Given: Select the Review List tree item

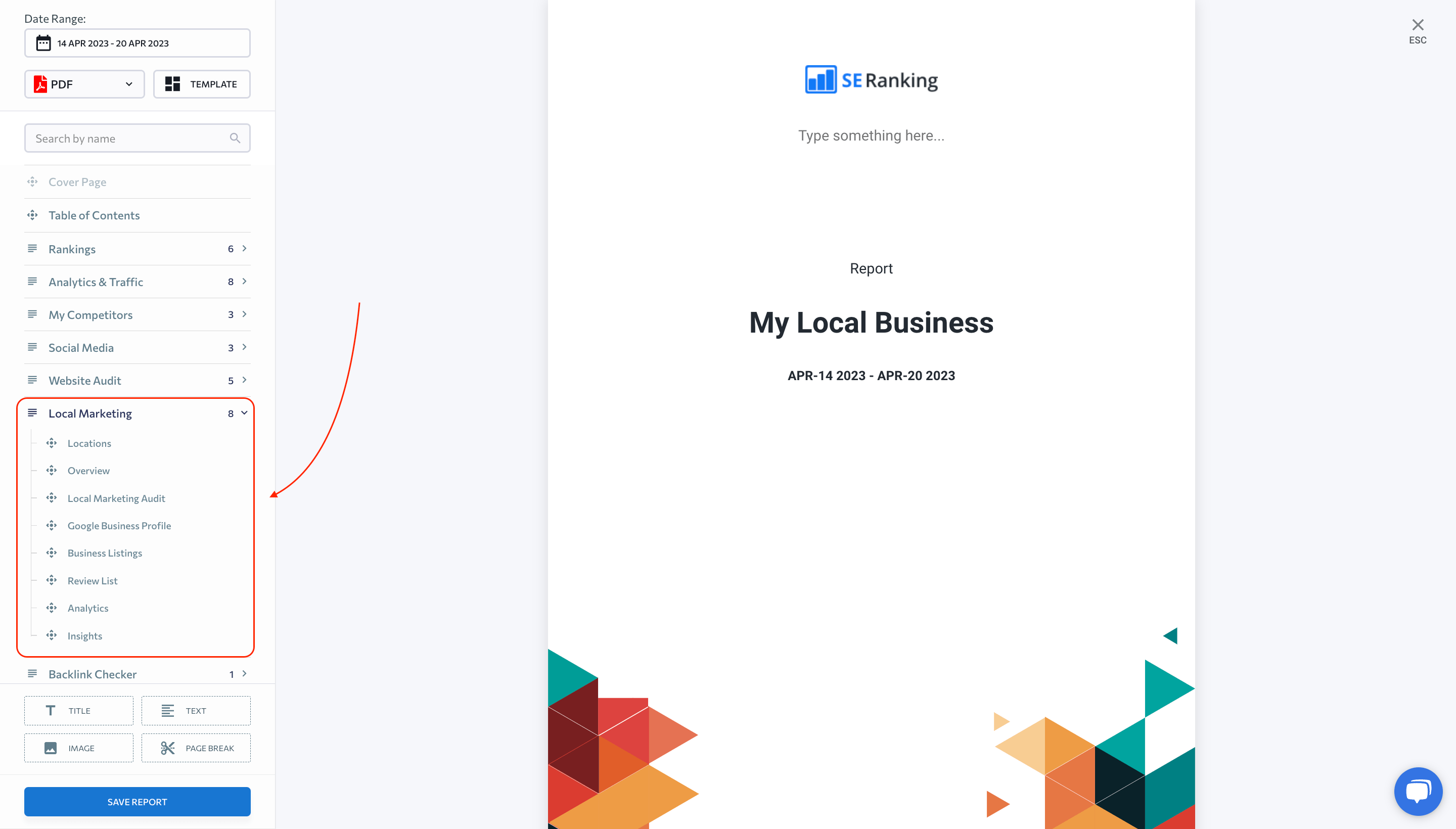Looking at the screenshot, I should coord(92,580).
